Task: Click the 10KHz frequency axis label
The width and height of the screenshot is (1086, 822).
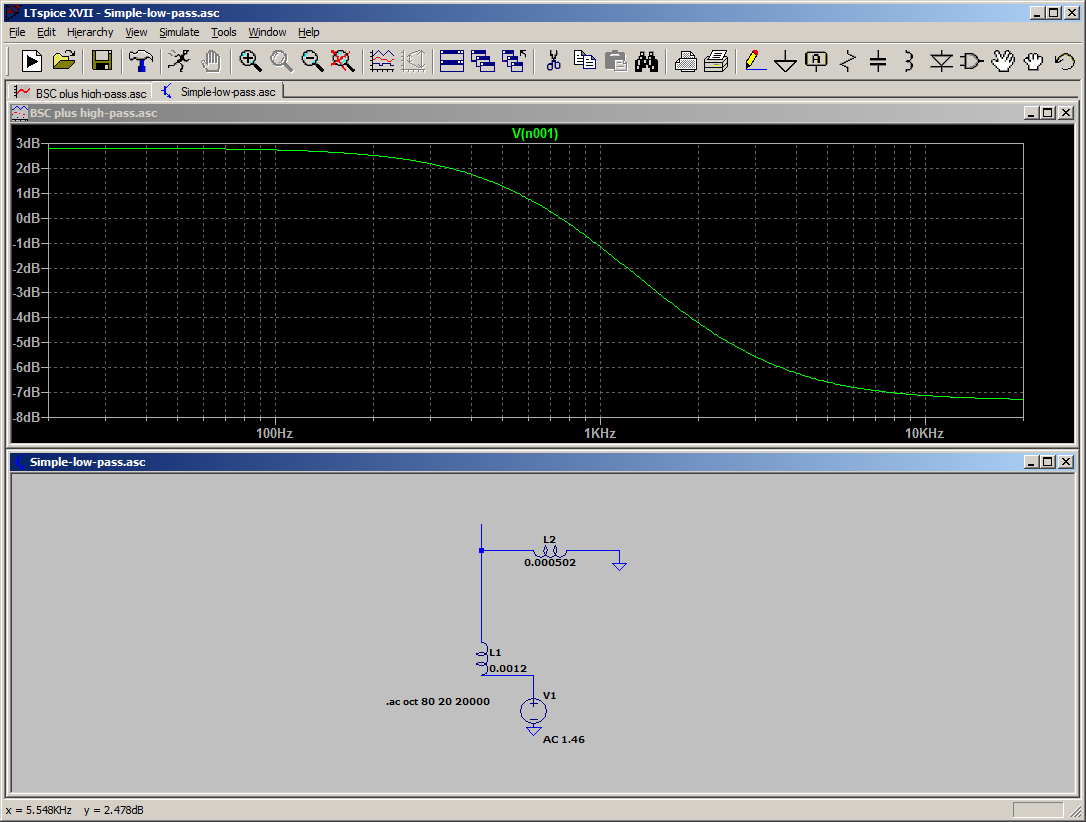Action: pyautogui.click(x=925, y=434)
